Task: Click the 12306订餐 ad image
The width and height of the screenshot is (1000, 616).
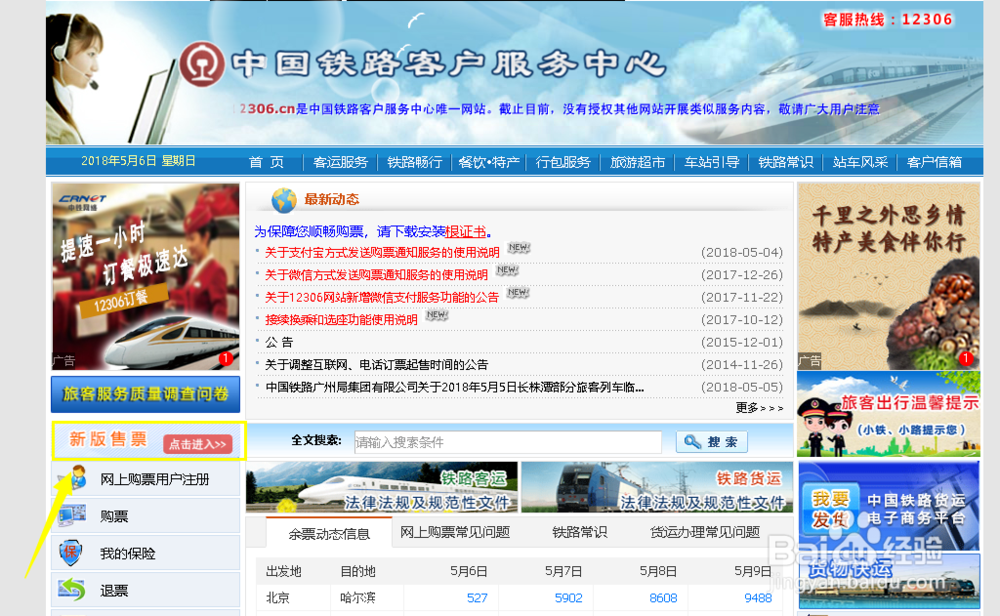Action: (145, 277)
